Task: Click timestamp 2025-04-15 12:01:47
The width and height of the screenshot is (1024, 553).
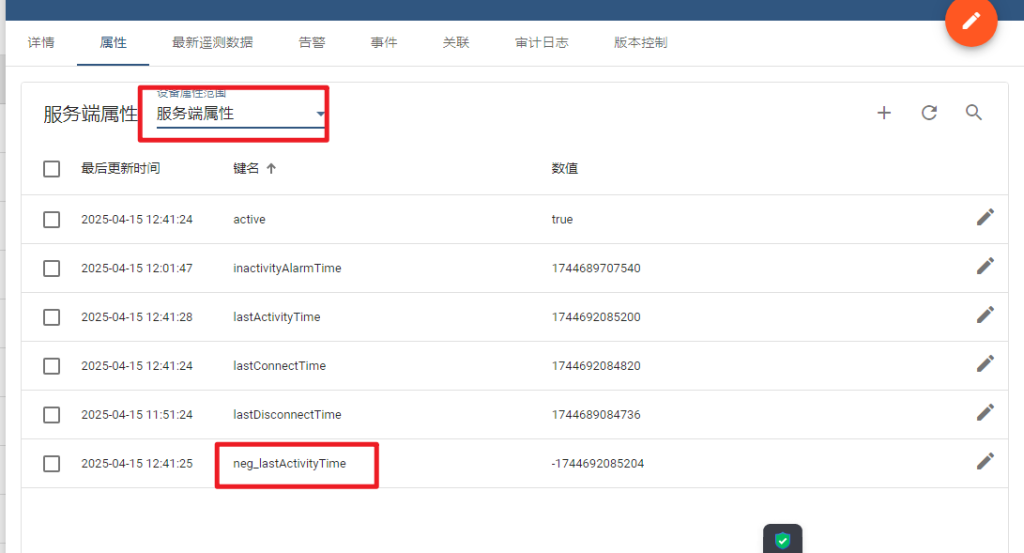Action: (137, 268)
